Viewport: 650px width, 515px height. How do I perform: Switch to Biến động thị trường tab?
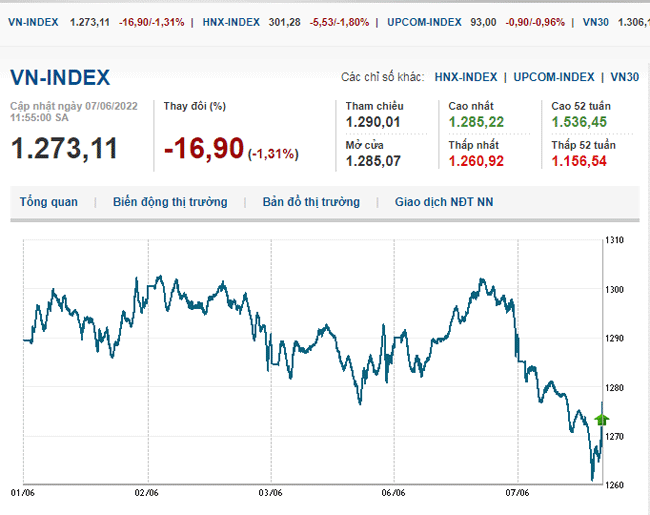click(170, 202)
